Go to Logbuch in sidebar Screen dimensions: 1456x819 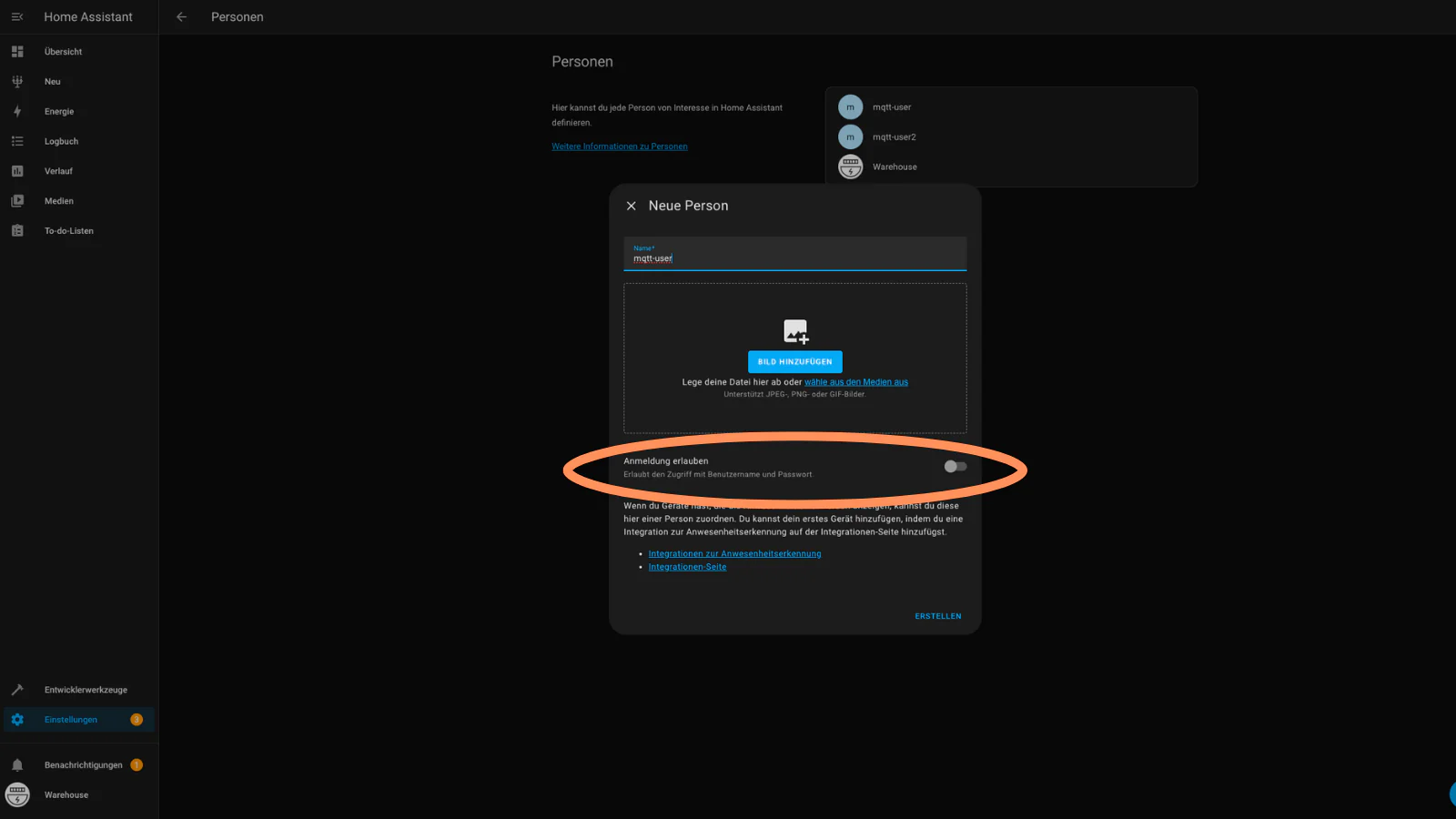point(61,142)
